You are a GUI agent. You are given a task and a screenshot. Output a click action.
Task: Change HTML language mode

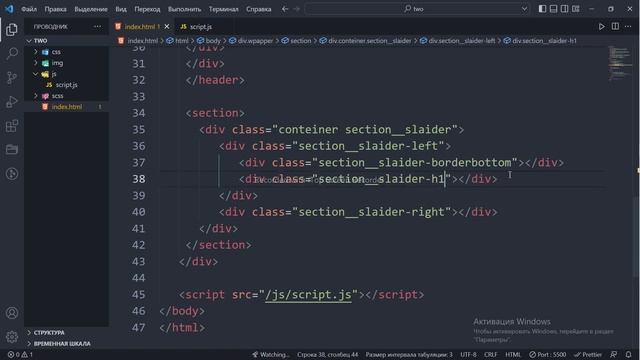pyautogui.click(x=513, y=354)
